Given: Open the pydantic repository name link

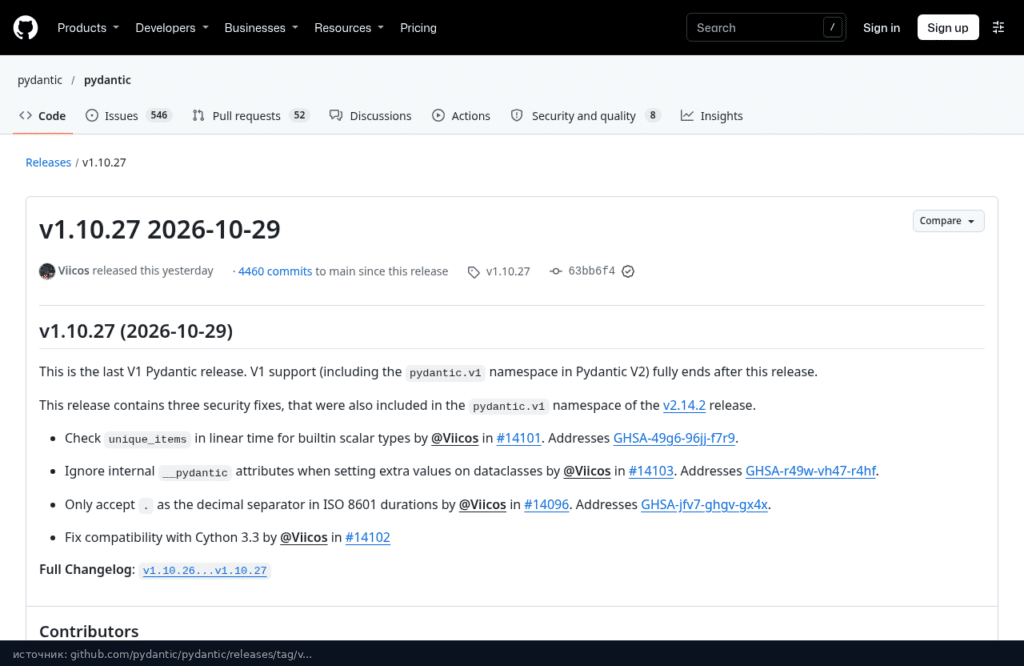Looking at the screenshot, I should point(107,80).
